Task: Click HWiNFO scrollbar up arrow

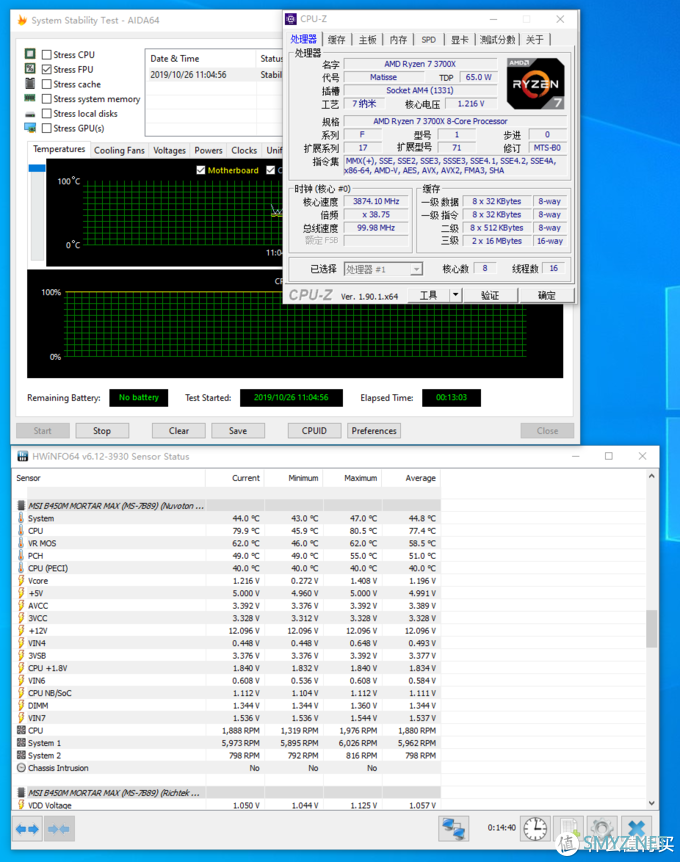Action: coord(651,476)
